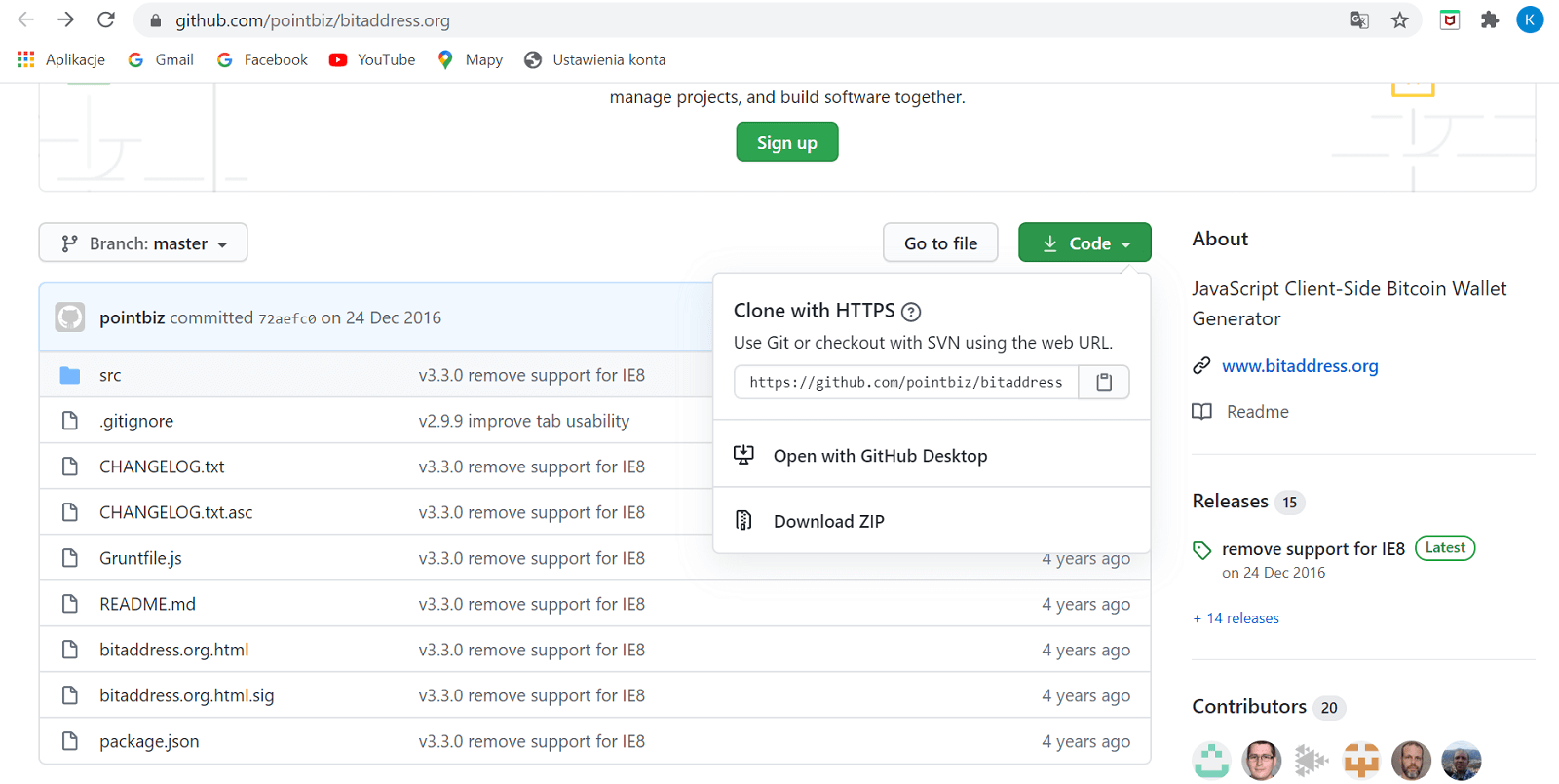Viewport: 1559px width, 784px height.
Task: Open the pointbiz author link
Action: (132, 317)
